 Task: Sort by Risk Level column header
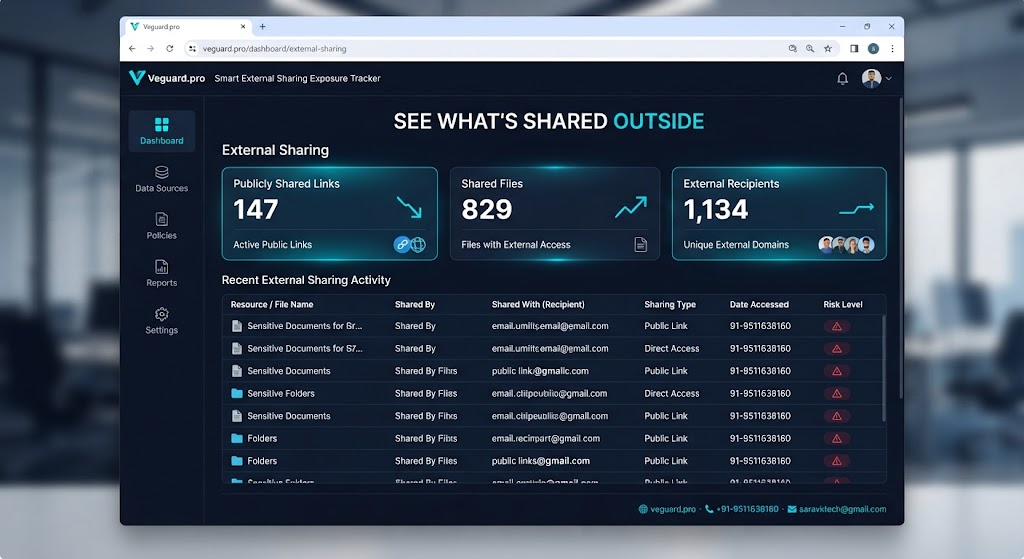click(842, 304)
